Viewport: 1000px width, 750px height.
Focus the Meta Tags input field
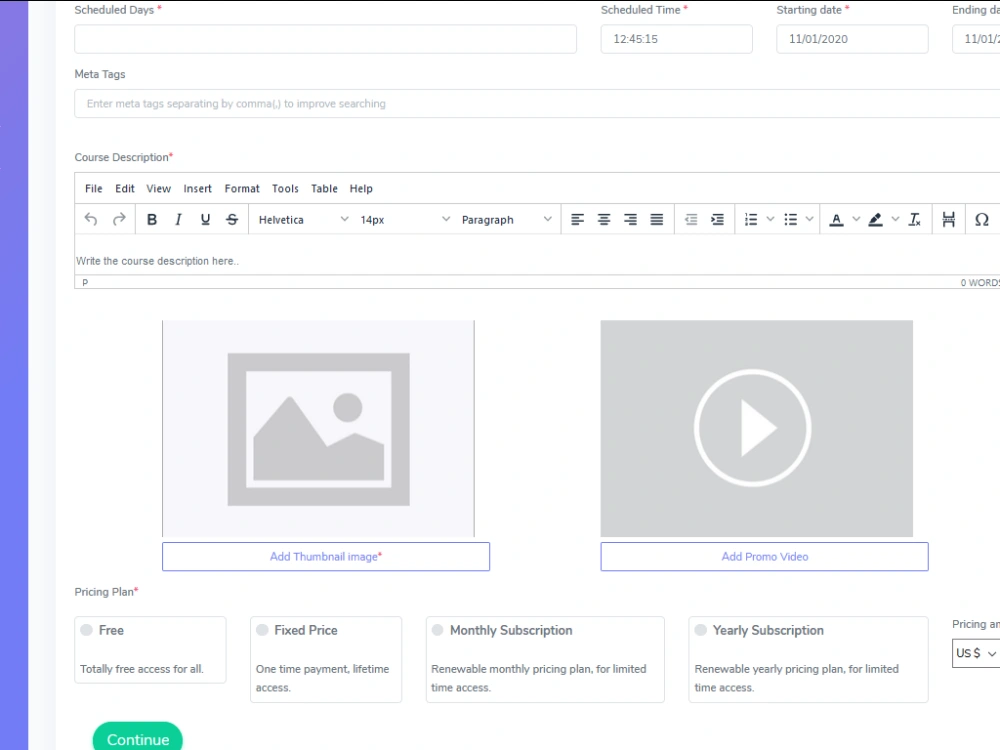pyautogui.click(x=537, y=103)
